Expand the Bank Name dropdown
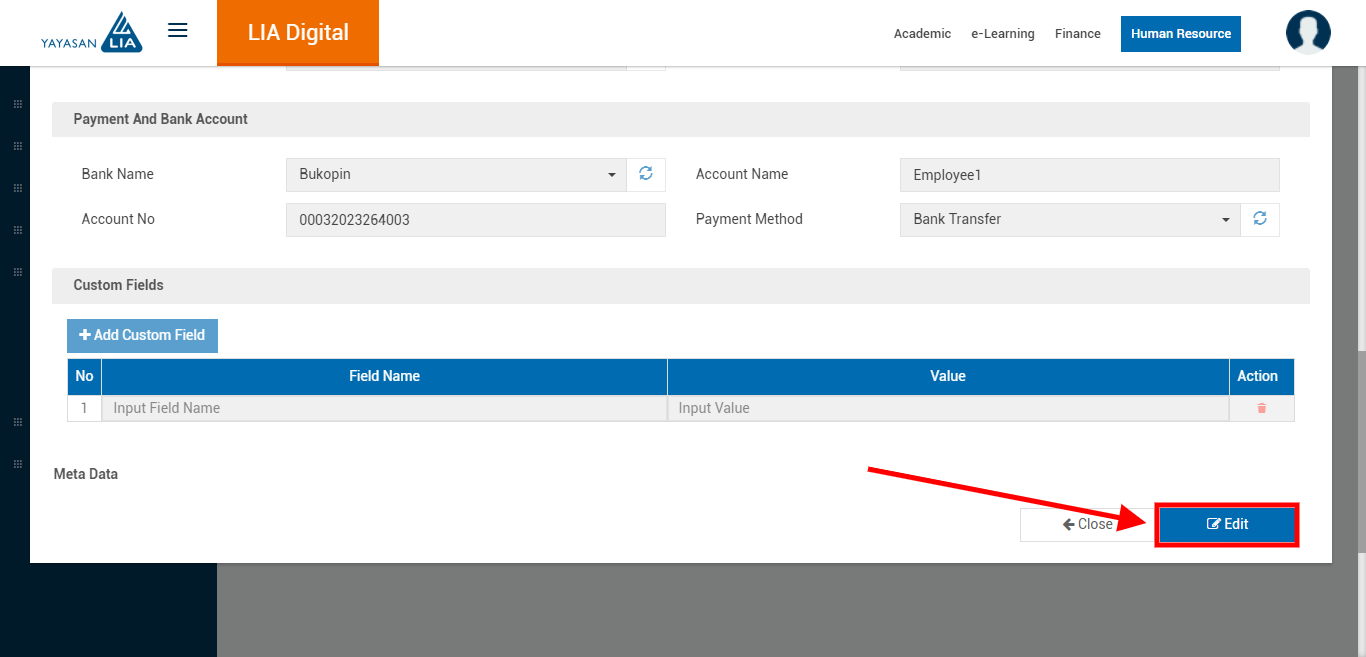This screenshot has height=657, width=1366. (x=456, y=175)
